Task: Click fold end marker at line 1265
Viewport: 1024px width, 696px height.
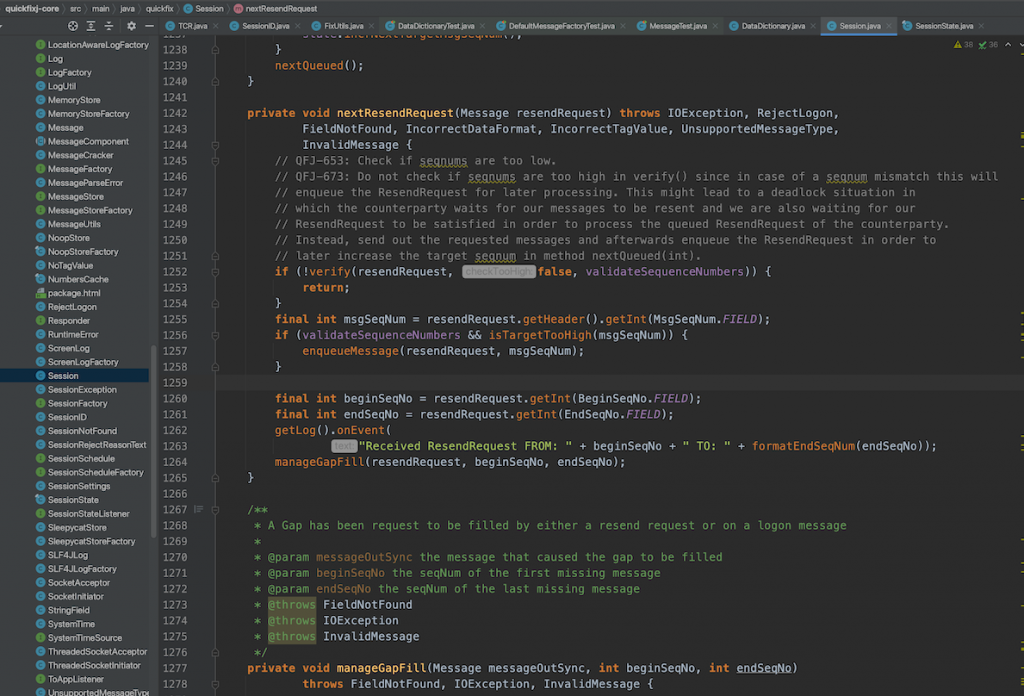Action: [x=215, y=478]
